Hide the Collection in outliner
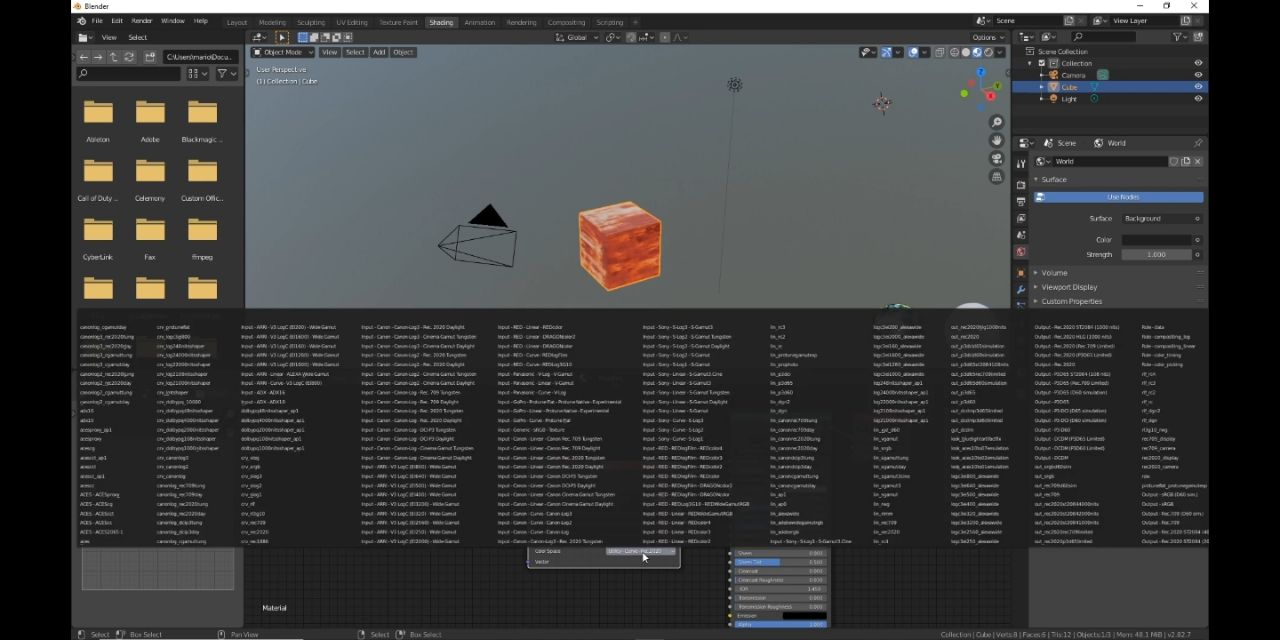This screenshot has height=640, width=1280. click(1198, 63)
